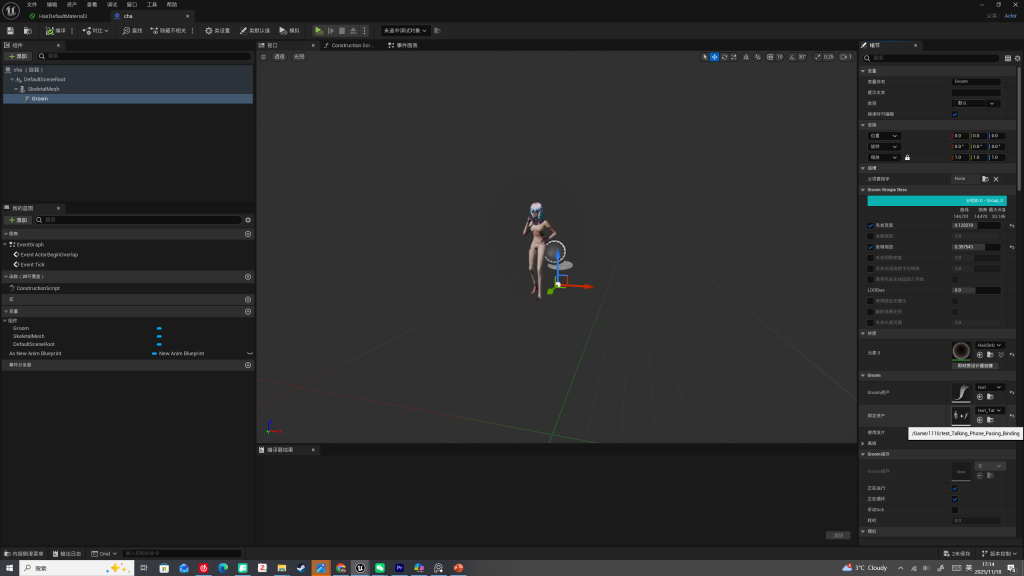The image size is (1024, 576).
Task: Switch to the Construction Script tab
Action: pyautogui.click(x=349, y=46)
